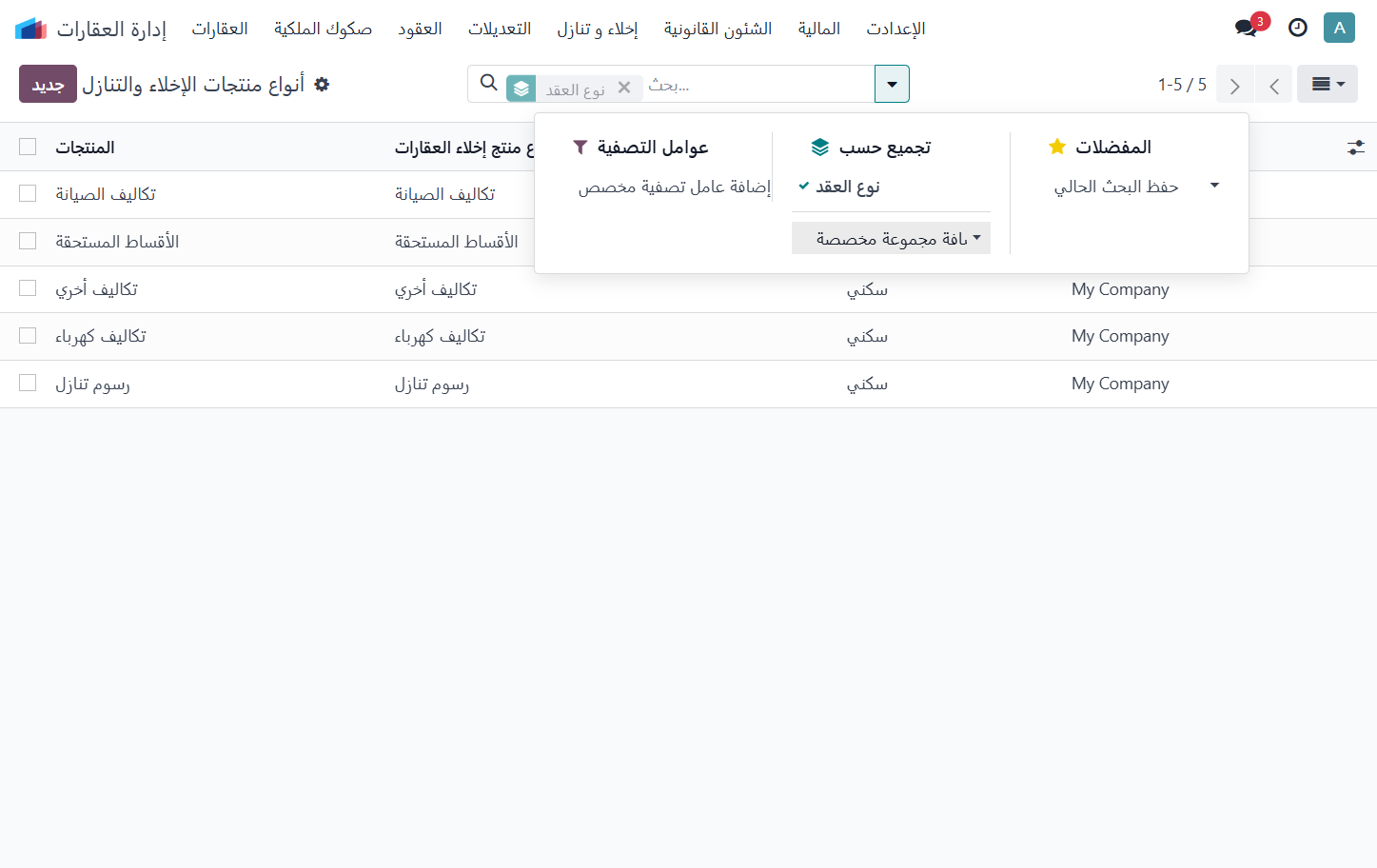Click سكني in the تكاليف أخري row
The image size is (1377, 868).
pyautogui.click(x=867, y=289)
